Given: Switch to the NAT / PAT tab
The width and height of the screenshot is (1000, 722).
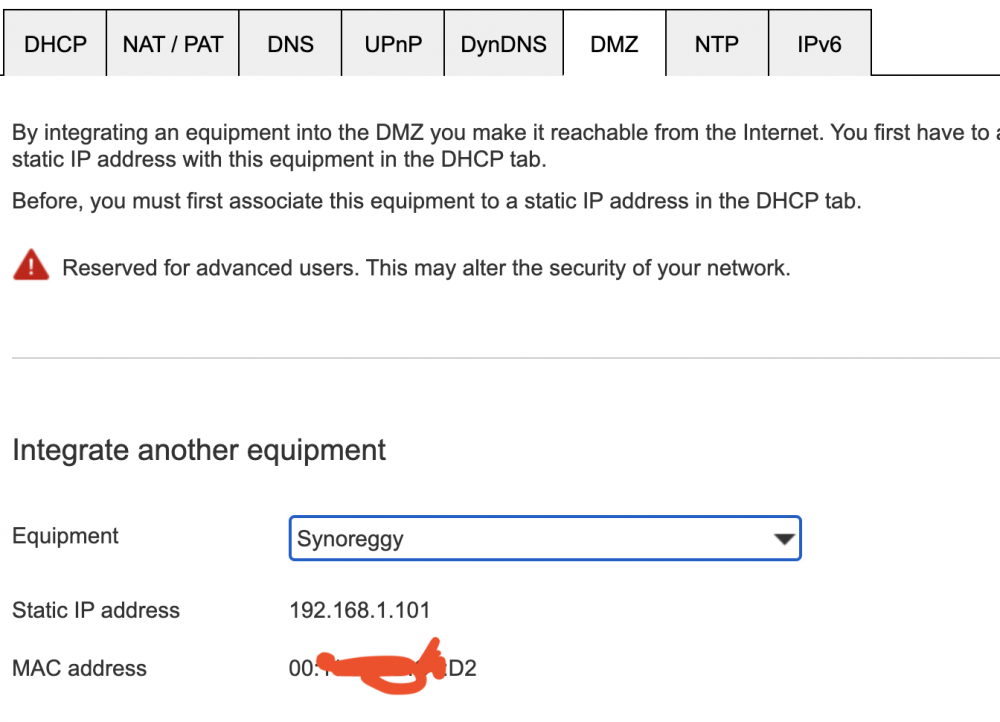Looking at the screenshot, I should 172,44.
